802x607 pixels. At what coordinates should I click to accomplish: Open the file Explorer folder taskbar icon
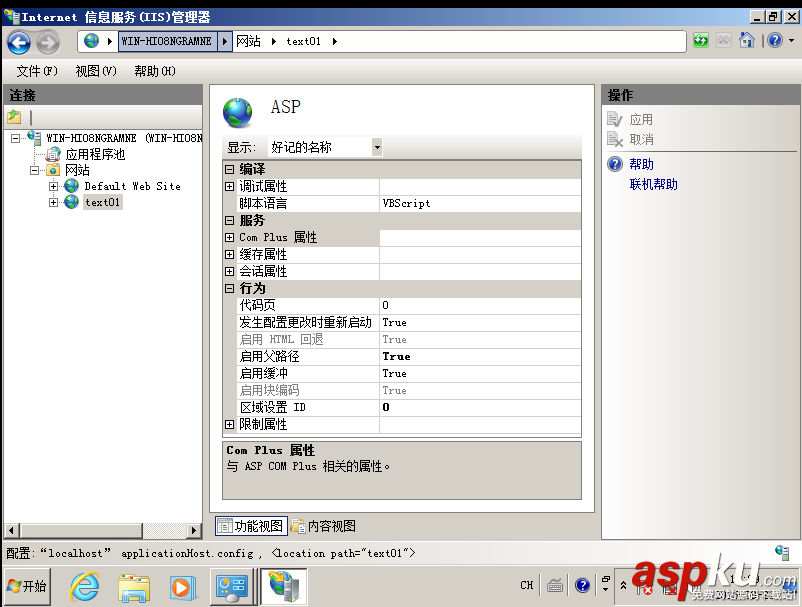(x=134, y=587)
